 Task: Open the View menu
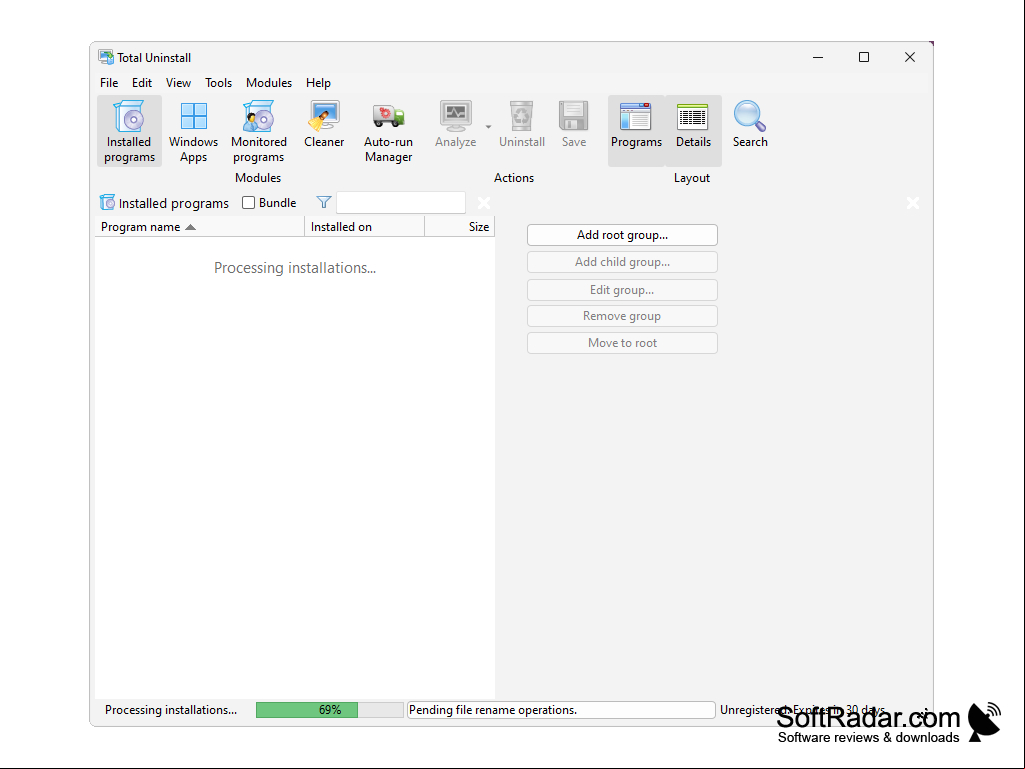pyautogui.click(x=178, y=83)
